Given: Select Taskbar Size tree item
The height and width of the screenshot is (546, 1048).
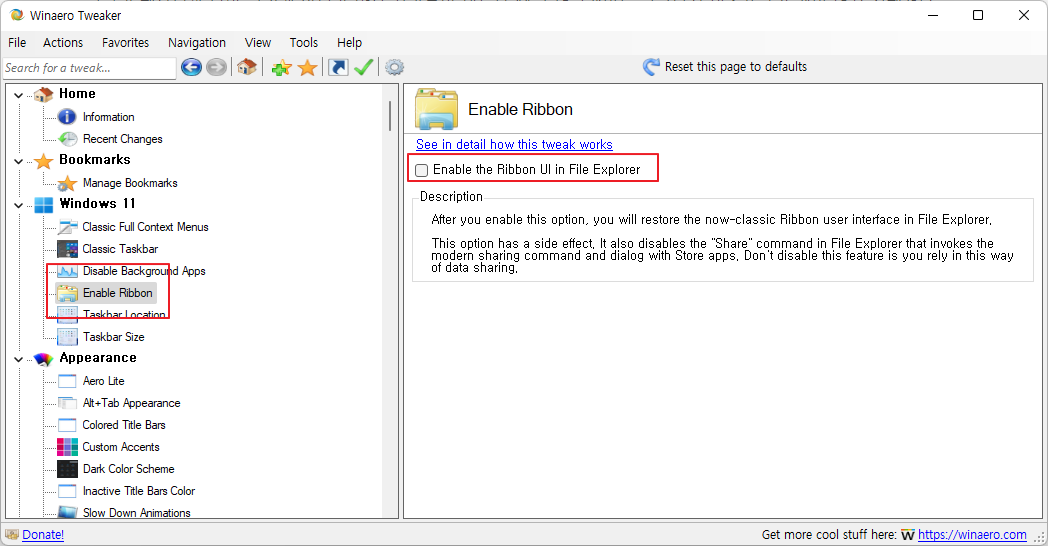Looking at the screenshot, I should tap(114, 337).
